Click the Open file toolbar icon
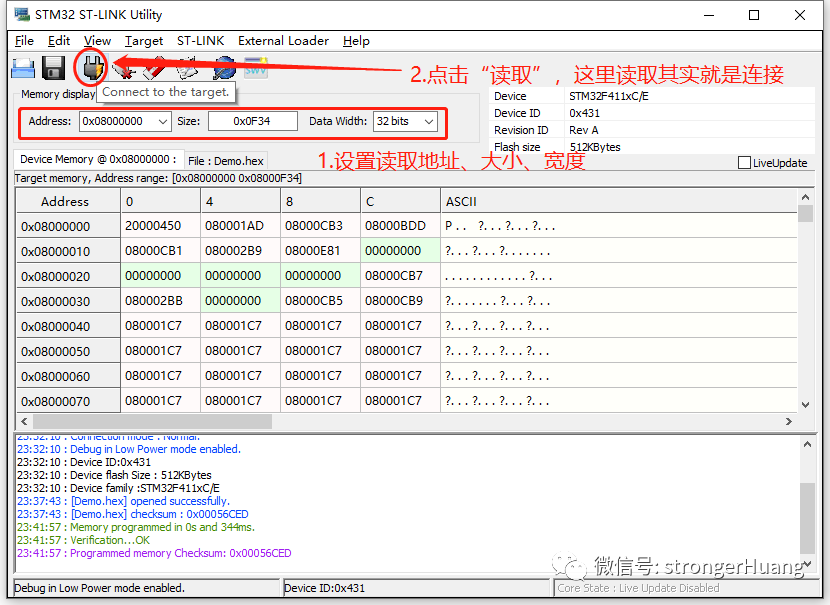The image size is (830, 605). coord(23,68)
